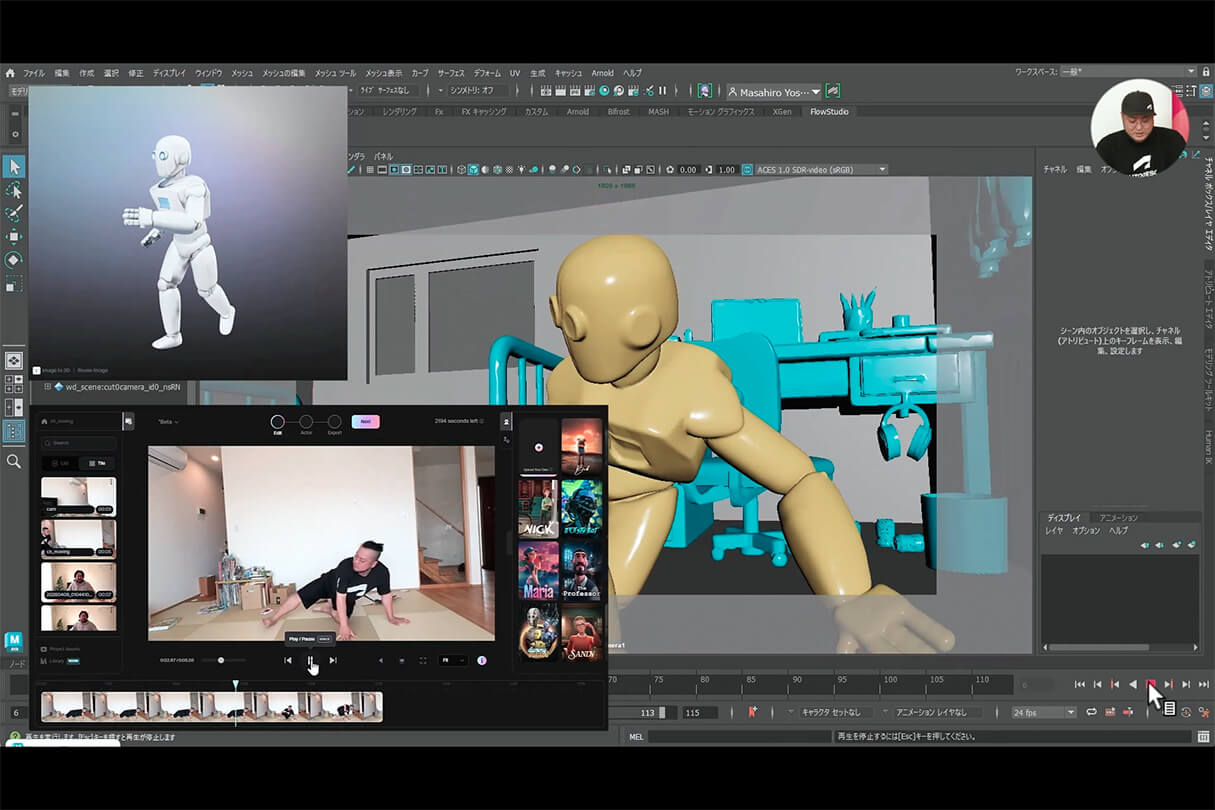Click the Maya home icon
This screenshot has width=1215, height=810.
coord(10,73)
